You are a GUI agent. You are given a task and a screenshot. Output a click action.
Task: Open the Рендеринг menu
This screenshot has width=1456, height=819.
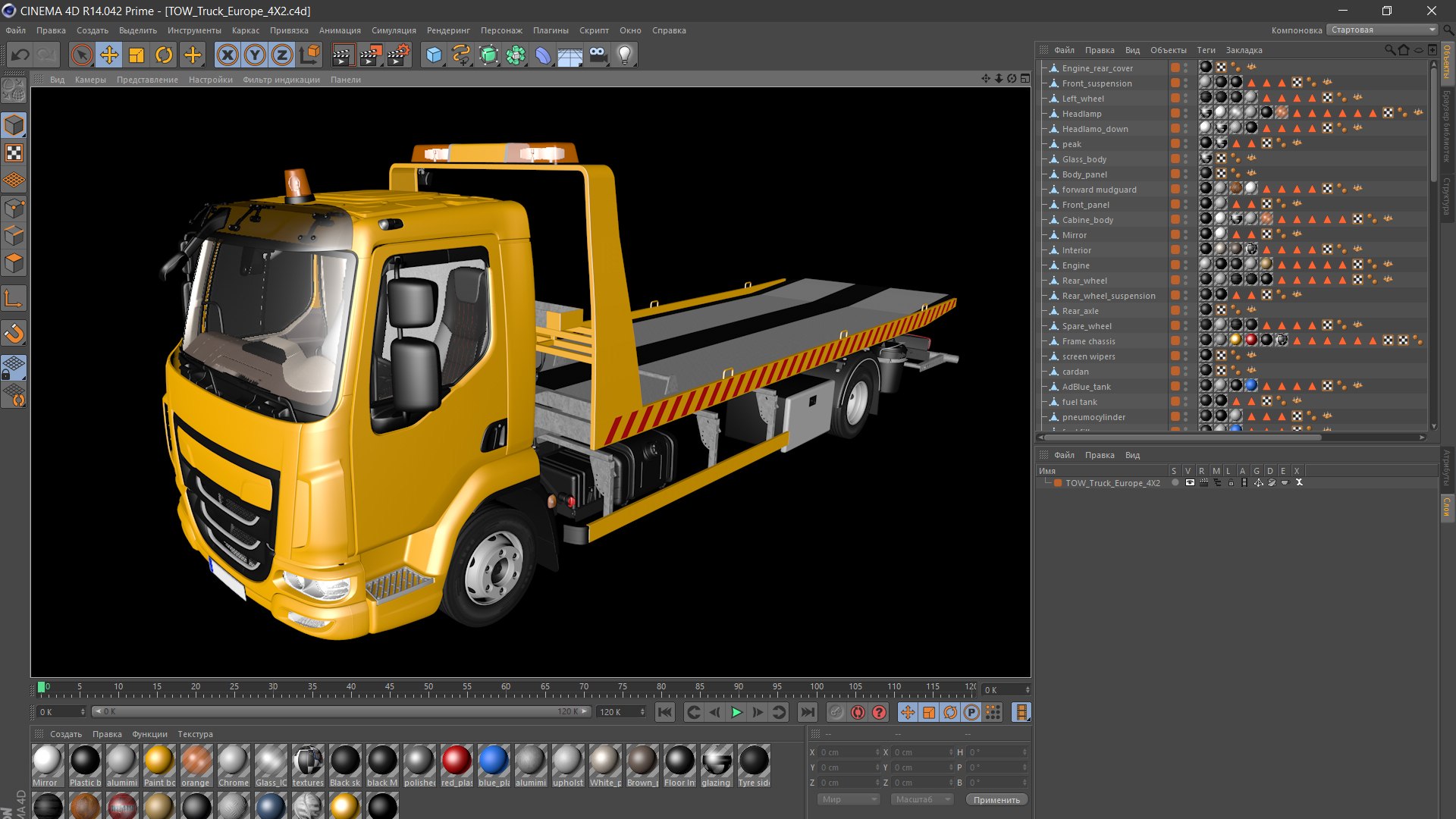pyautogui.click(x=448, y=30)
